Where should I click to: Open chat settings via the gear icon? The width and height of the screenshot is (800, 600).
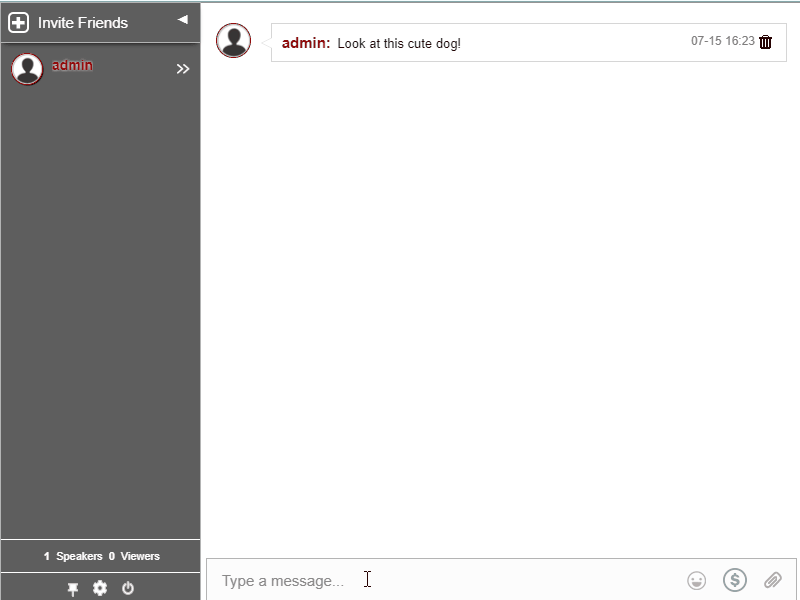pyautogui.click(x=100, y=588)
